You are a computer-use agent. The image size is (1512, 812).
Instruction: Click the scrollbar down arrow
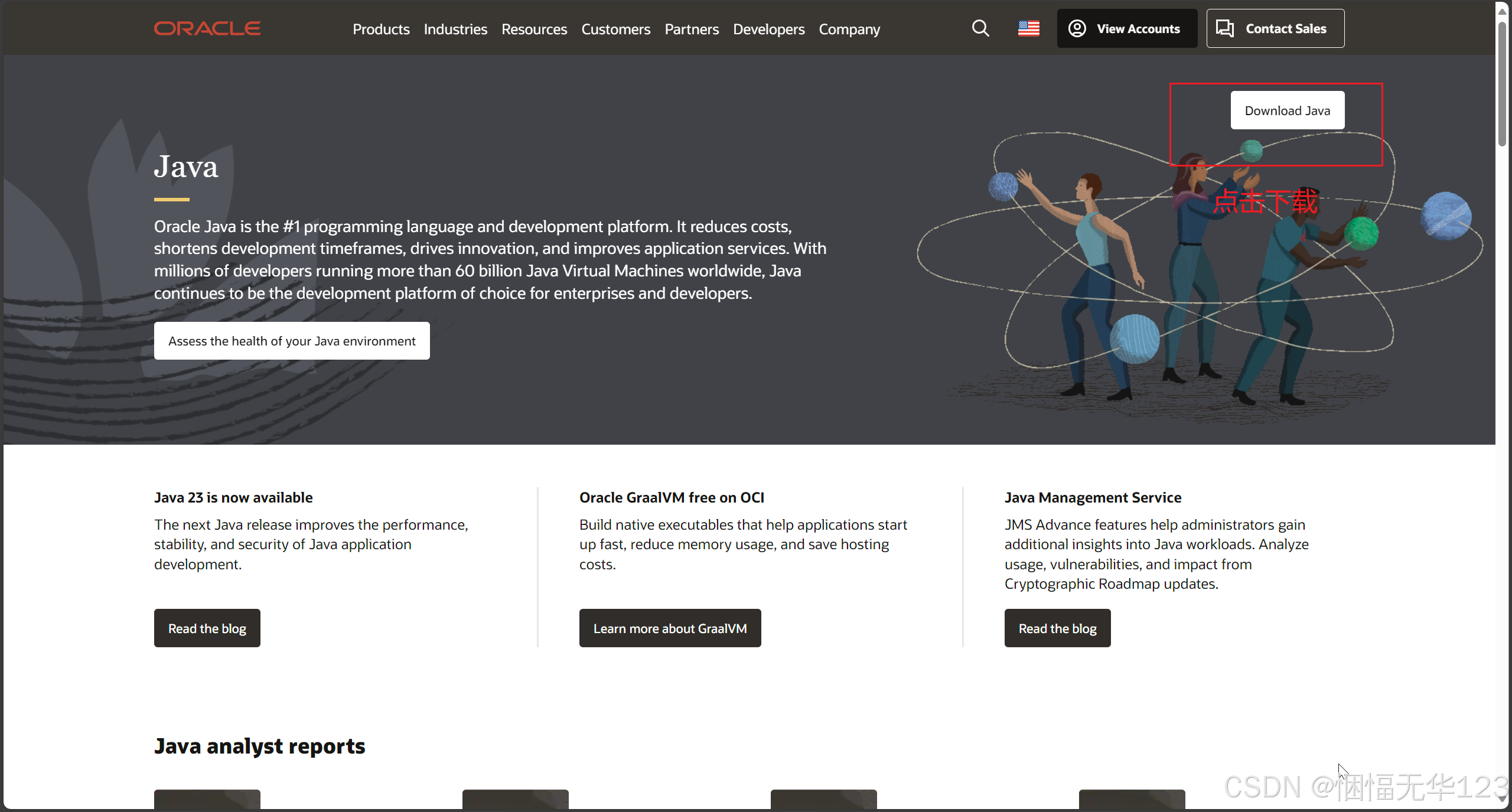point(1503,799)
